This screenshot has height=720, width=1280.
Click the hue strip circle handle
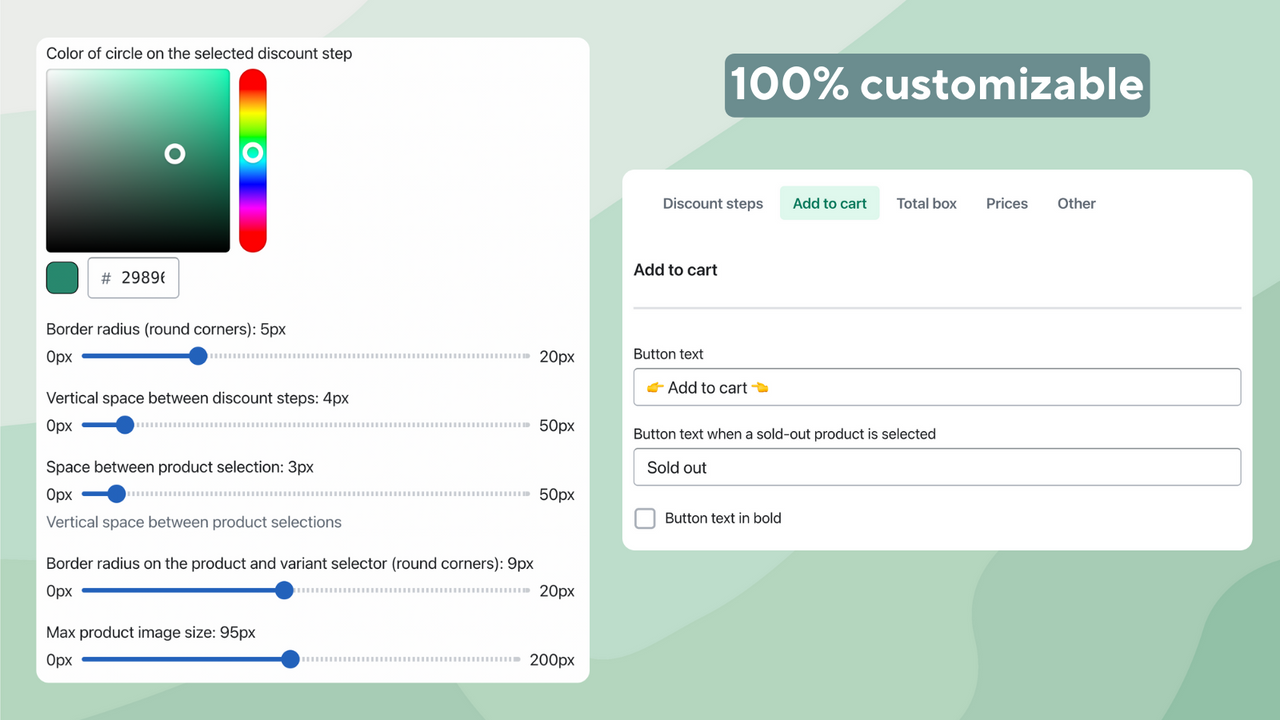(x=253, y=152)
